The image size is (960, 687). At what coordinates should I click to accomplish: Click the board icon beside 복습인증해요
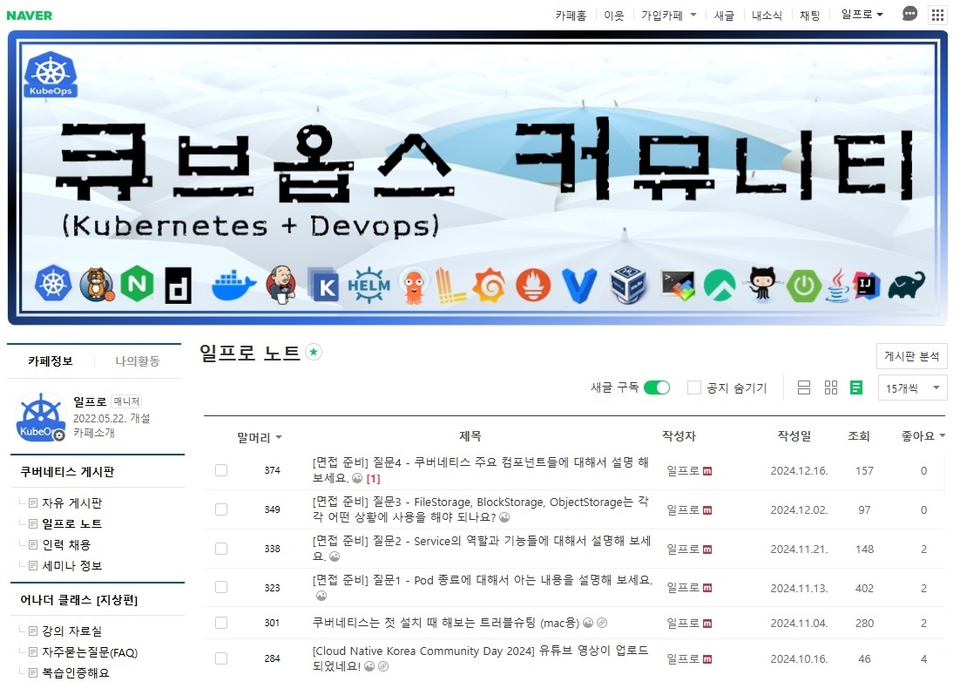tap(33, 673)
